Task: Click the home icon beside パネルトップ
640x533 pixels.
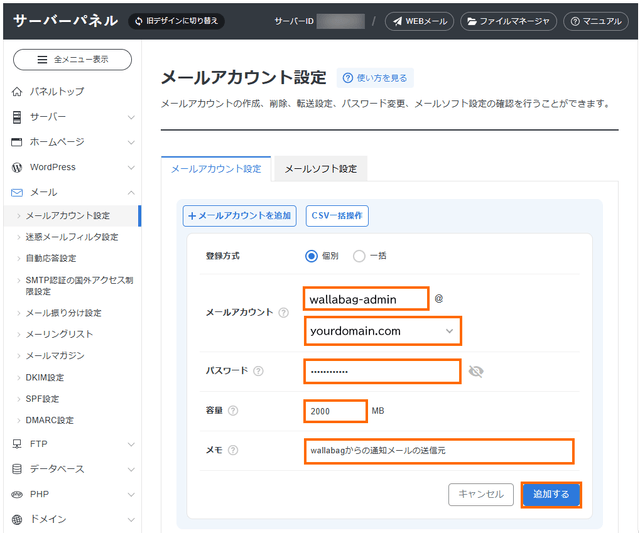Action: point(17,92)
